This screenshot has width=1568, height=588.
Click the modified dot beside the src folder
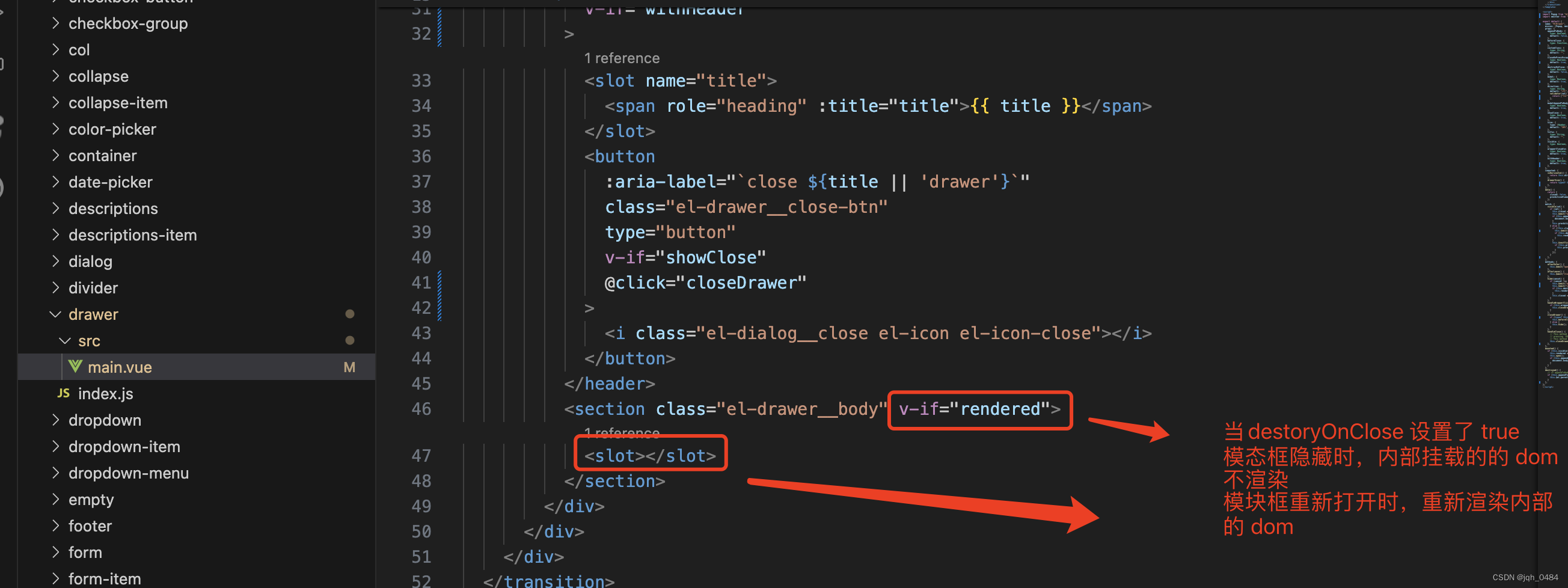tap(350, 340)
